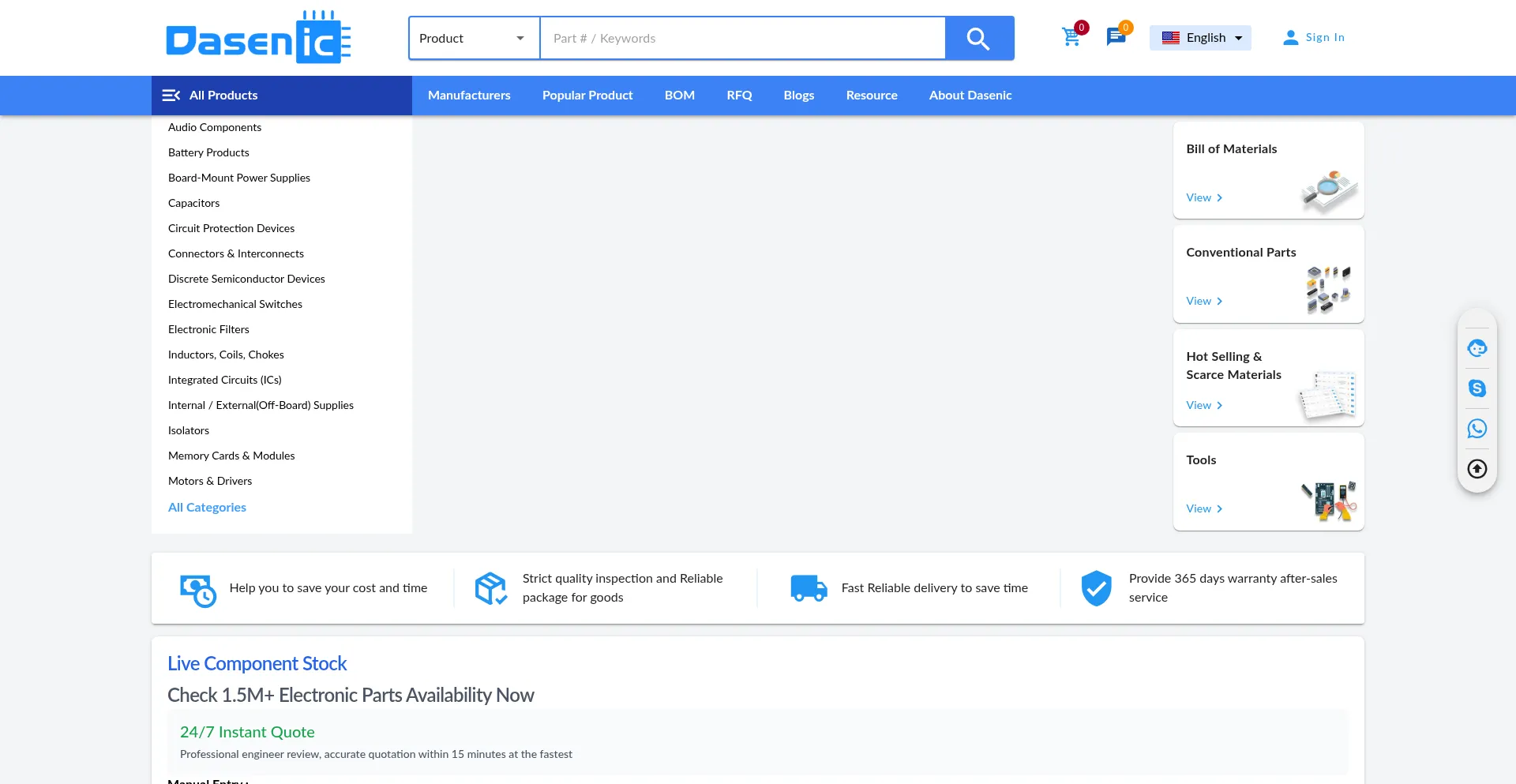The image size is (1516, 784).
Task: Click View under Bill of Materials
Action: [1203, 197]
